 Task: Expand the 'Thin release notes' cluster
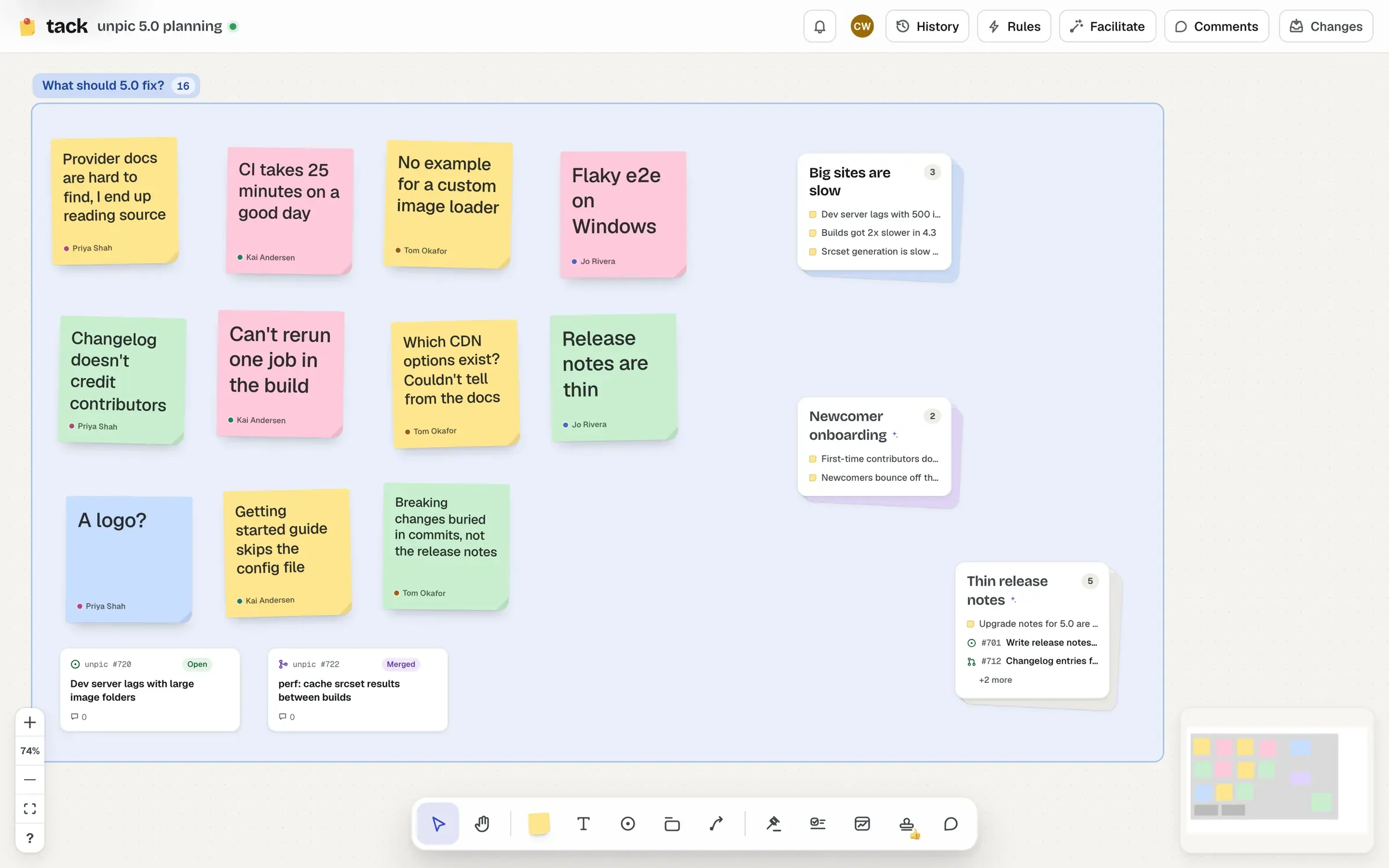point(1032,630)
